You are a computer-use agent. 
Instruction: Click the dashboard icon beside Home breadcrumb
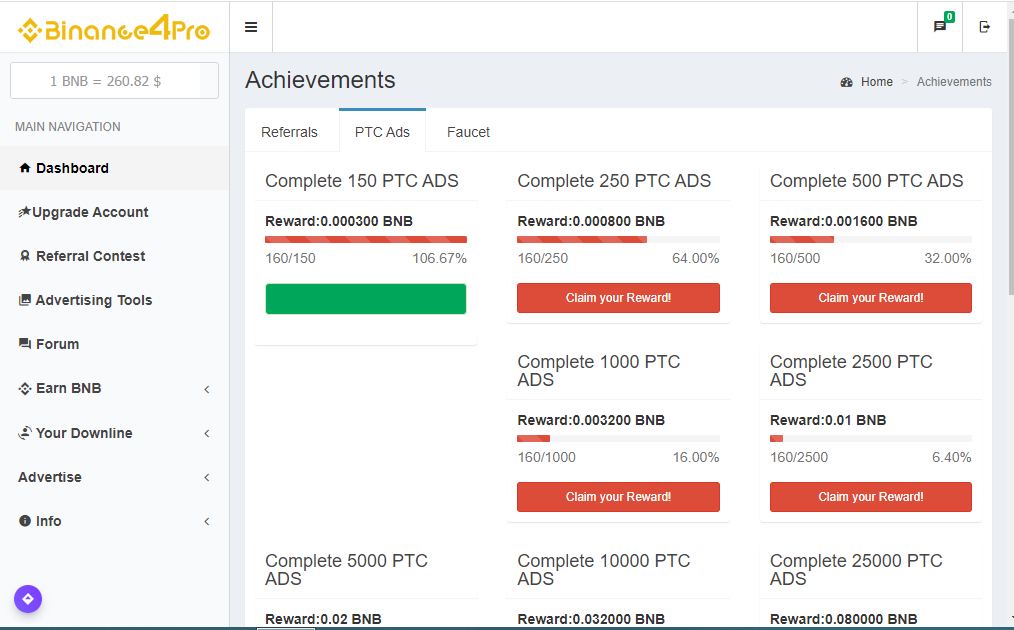click(x=847, y=82)
